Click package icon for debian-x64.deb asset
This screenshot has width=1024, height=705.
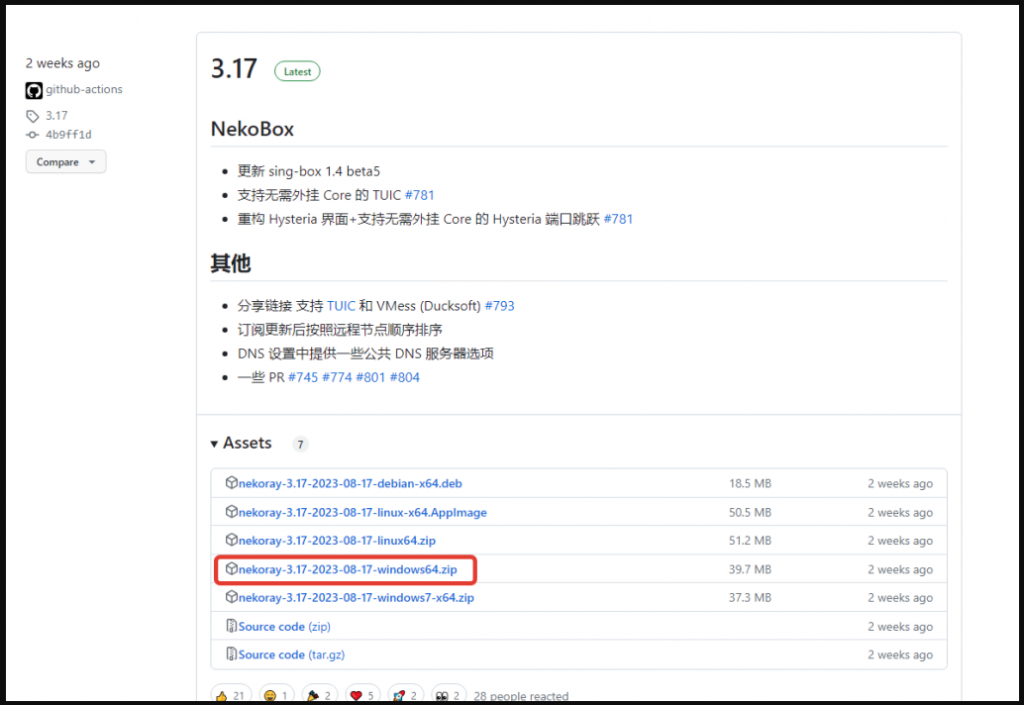point(231,483)
